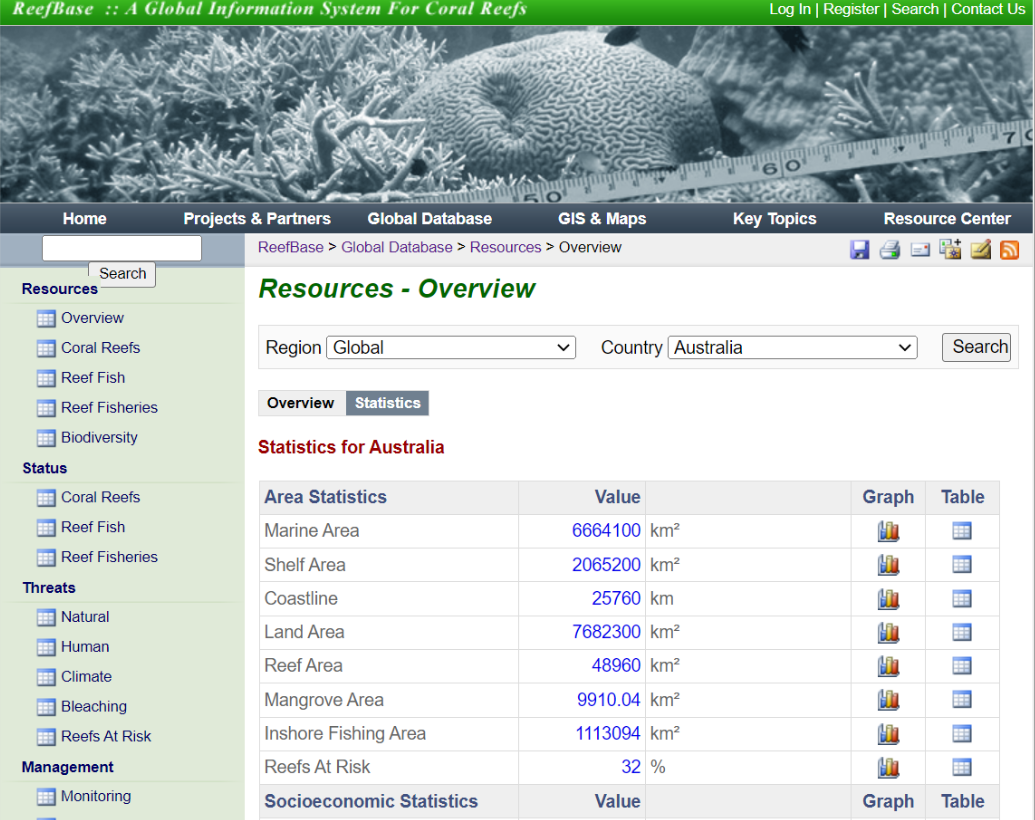Image resolution: width=1035 pixels, height=820 pixels.
Task: Click the orange RSS feed icon
Action: 1009,250
